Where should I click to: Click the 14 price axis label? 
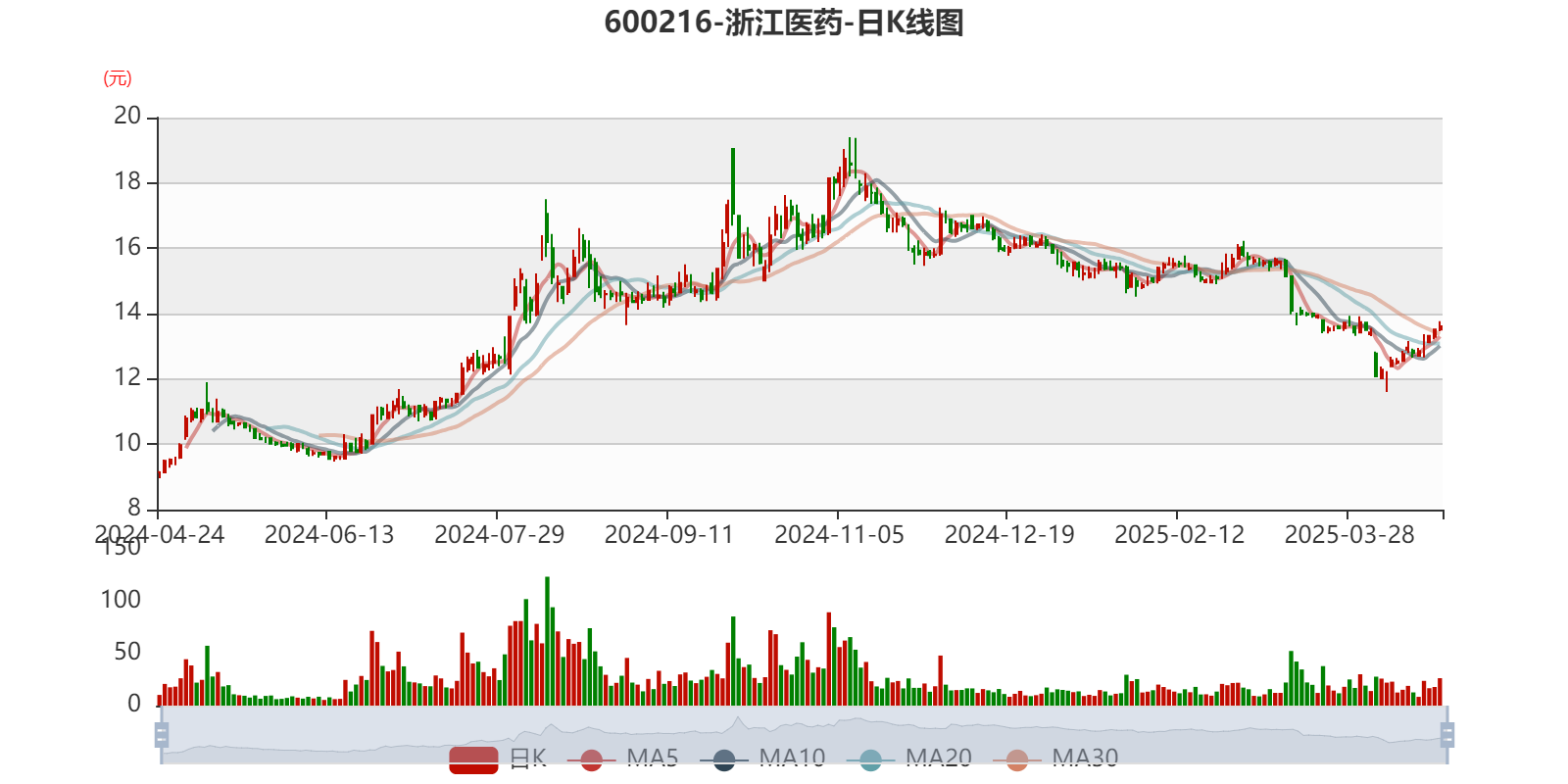(x=127, y=313)
